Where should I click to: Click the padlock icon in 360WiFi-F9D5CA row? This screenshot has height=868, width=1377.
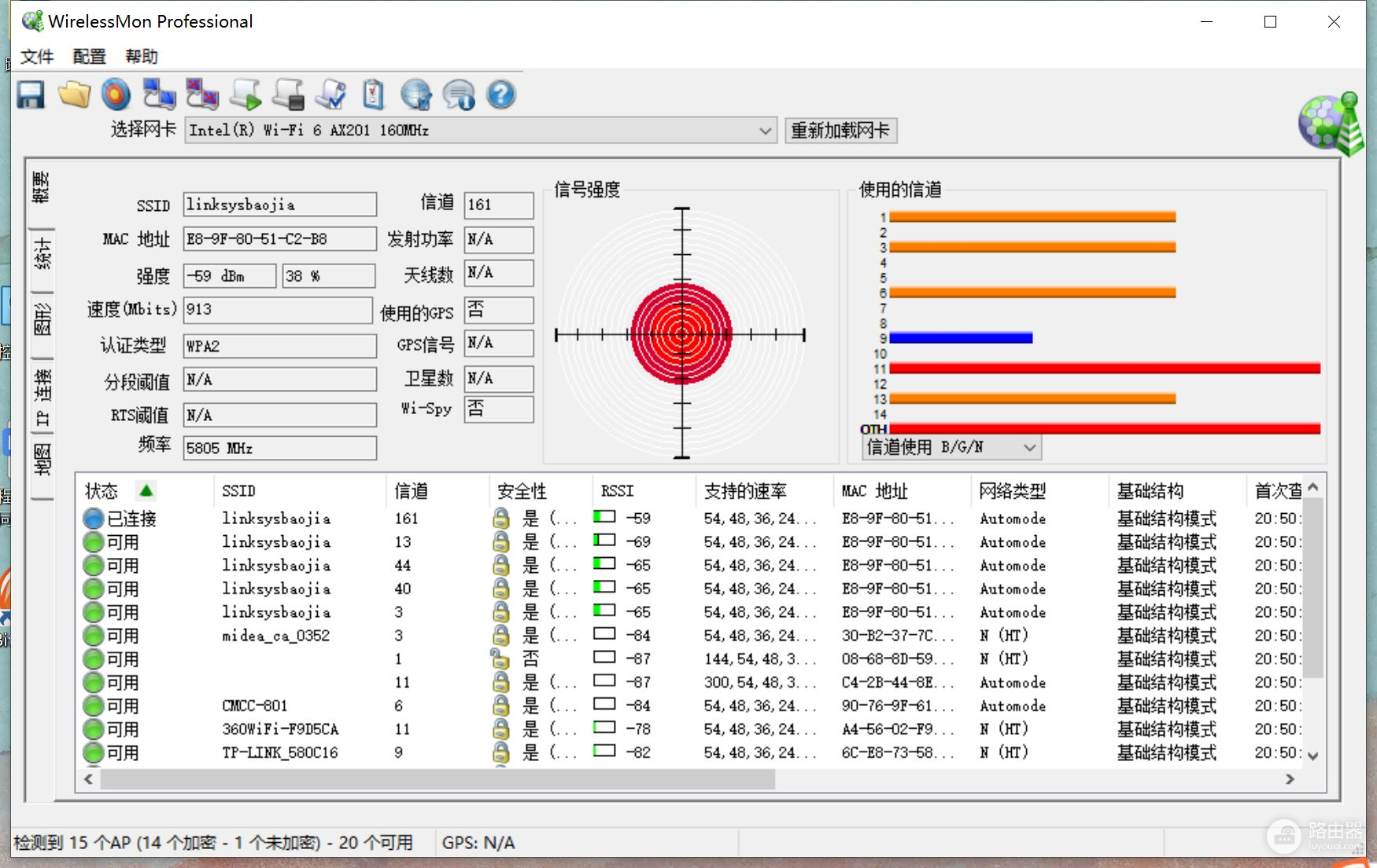[500, 729]
